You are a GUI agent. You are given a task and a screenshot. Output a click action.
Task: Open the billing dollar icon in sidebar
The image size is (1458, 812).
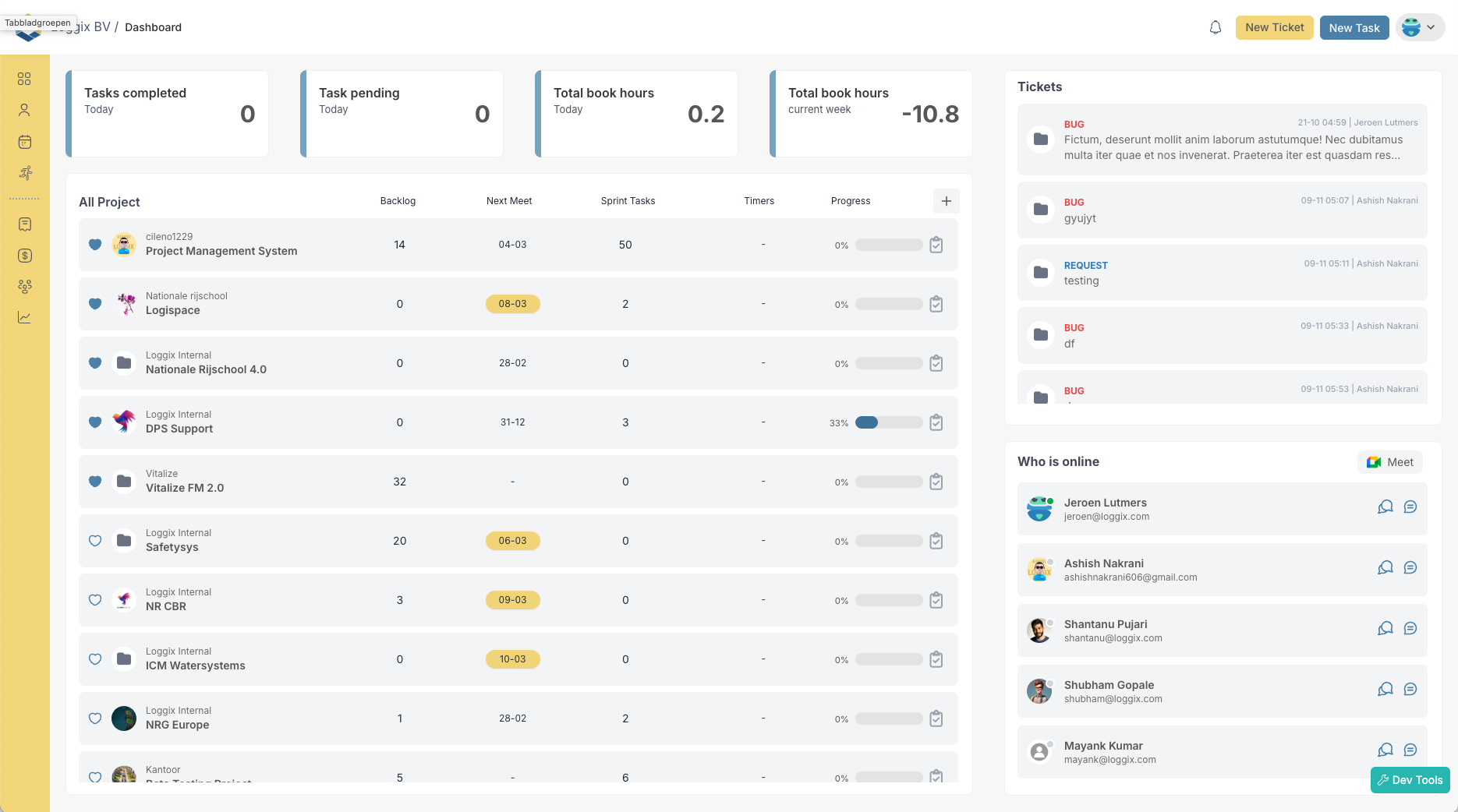pos(25,256)
